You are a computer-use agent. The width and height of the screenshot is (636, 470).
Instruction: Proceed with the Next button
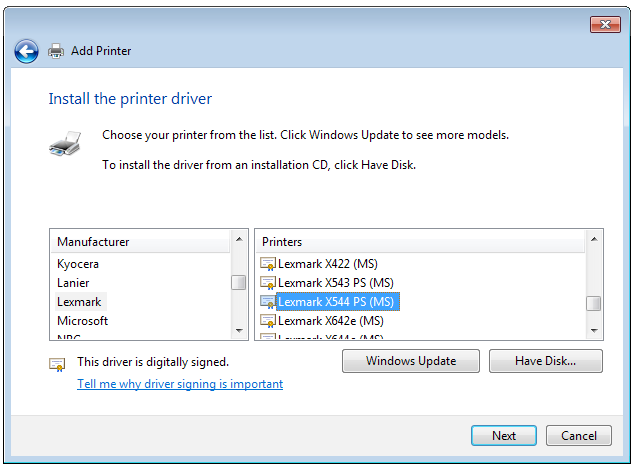504,436
